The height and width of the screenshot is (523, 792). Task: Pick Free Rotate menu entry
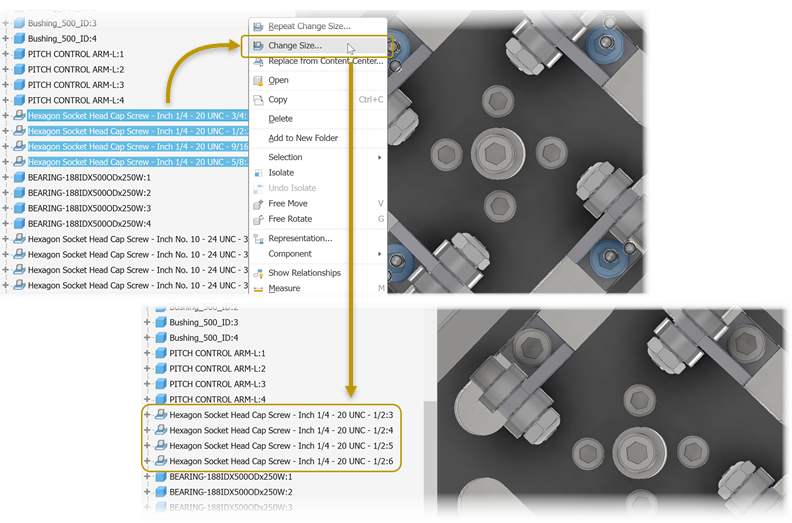(x=290, y=219)
